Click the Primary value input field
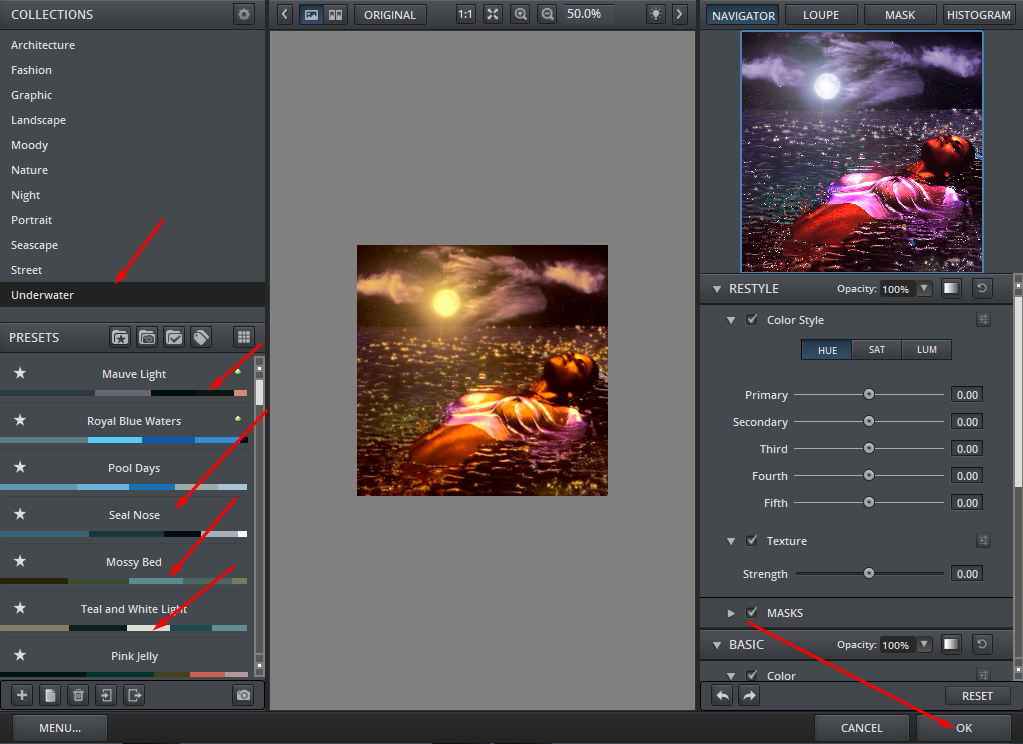Screen dimensions: 1023x744 coord(967,395)
